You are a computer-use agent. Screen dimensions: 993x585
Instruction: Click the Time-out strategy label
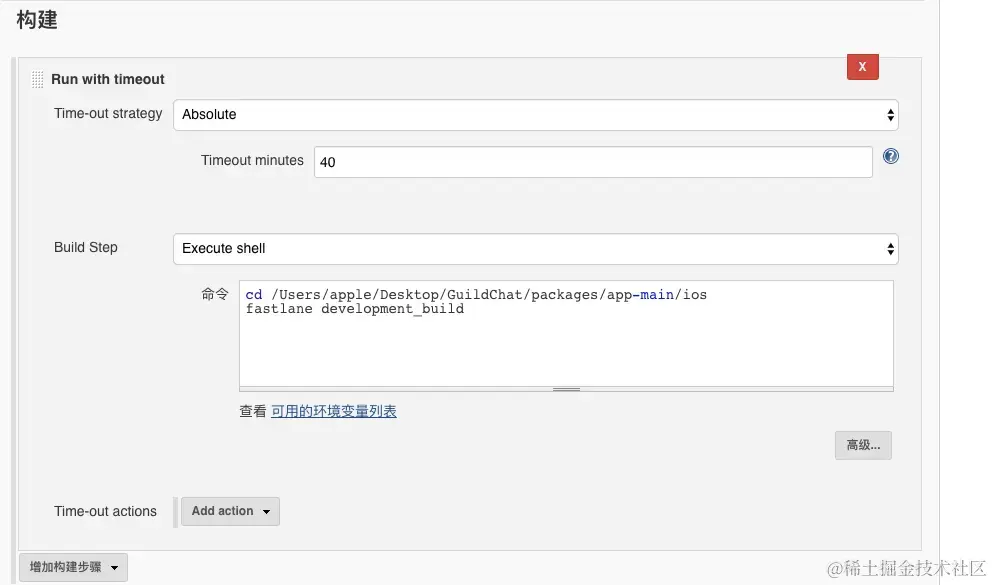[x=108, y=114]
